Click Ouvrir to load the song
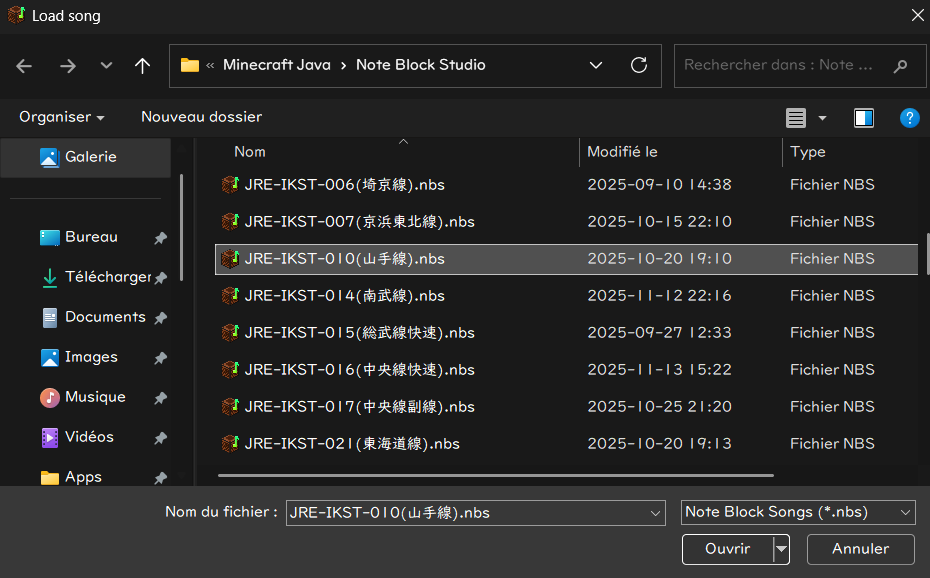The image size is (930, 578). tap(728, 550)
